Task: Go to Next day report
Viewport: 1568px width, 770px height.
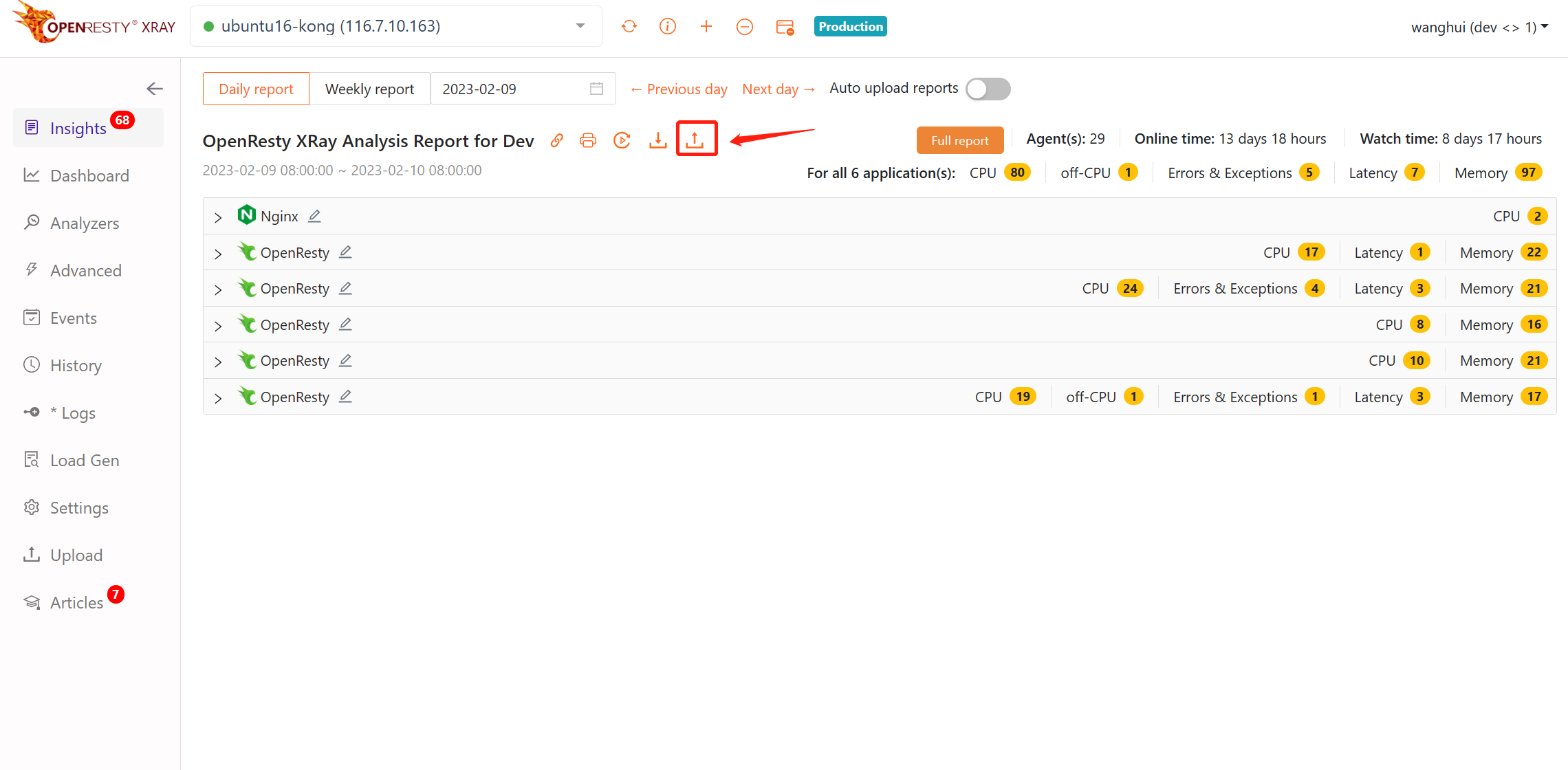Action: click(x=778, y=89)
